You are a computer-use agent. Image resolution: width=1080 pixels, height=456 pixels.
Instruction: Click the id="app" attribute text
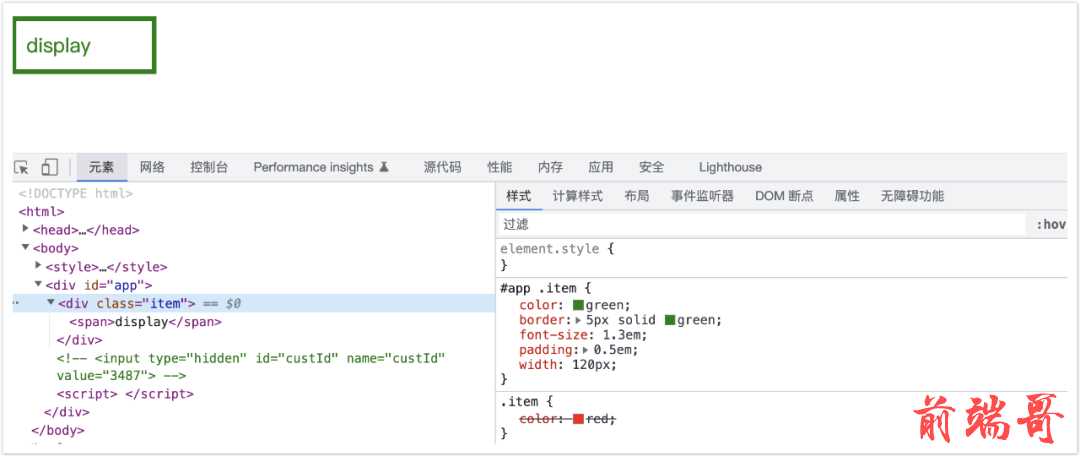click(x=114, y=285)
